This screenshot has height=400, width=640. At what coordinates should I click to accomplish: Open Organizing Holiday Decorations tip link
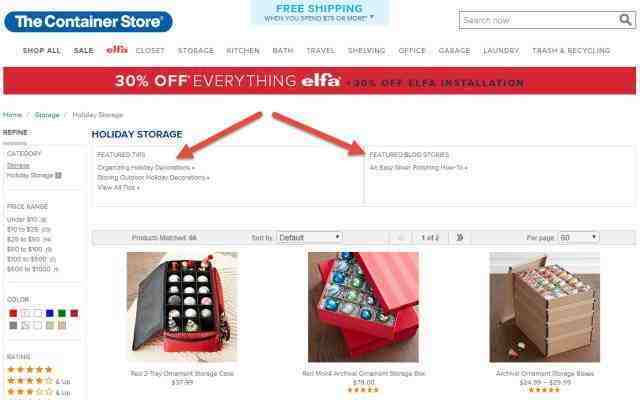coord(146,168)
